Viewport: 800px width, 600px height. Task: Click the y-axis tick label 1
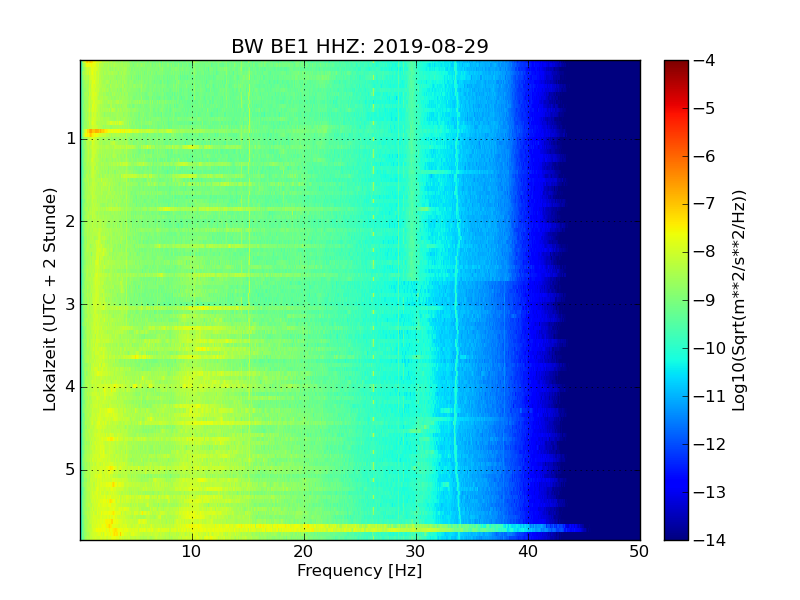[x=71, y=139]
